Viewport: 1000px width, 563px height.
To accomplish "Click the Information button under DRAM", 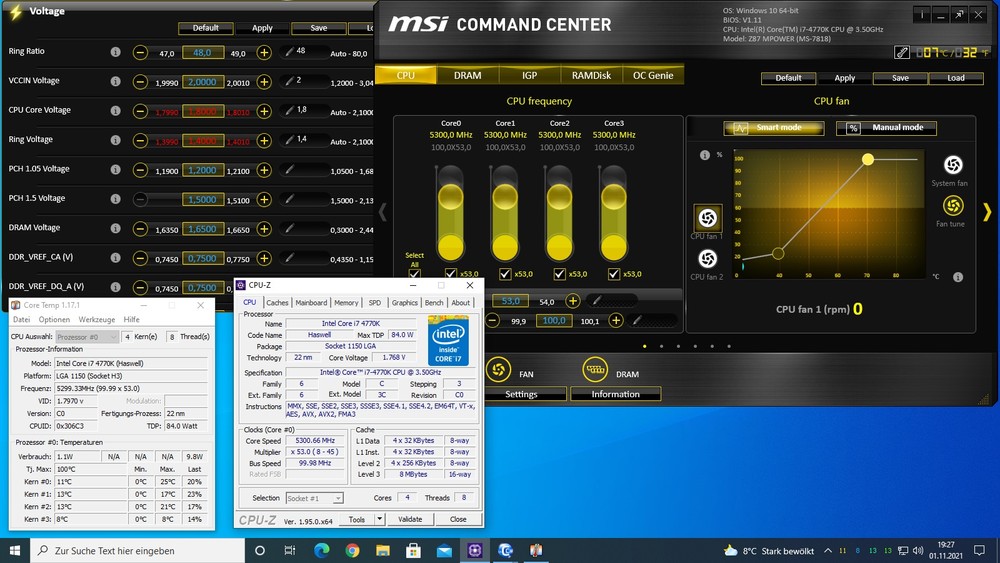I will [615, 394].
